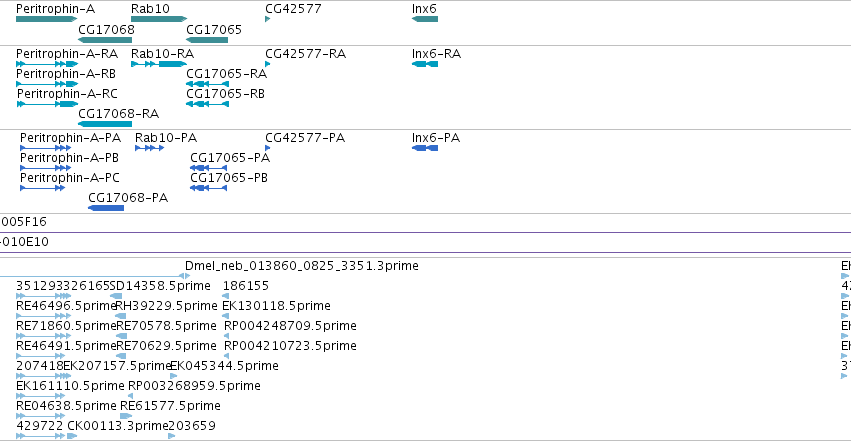Image resolution: width=851 pixels, height=441 pixels.
Task: Click protein Peritrophin-A-PB label
Action: pyautogui.click(x=69, y=158)
